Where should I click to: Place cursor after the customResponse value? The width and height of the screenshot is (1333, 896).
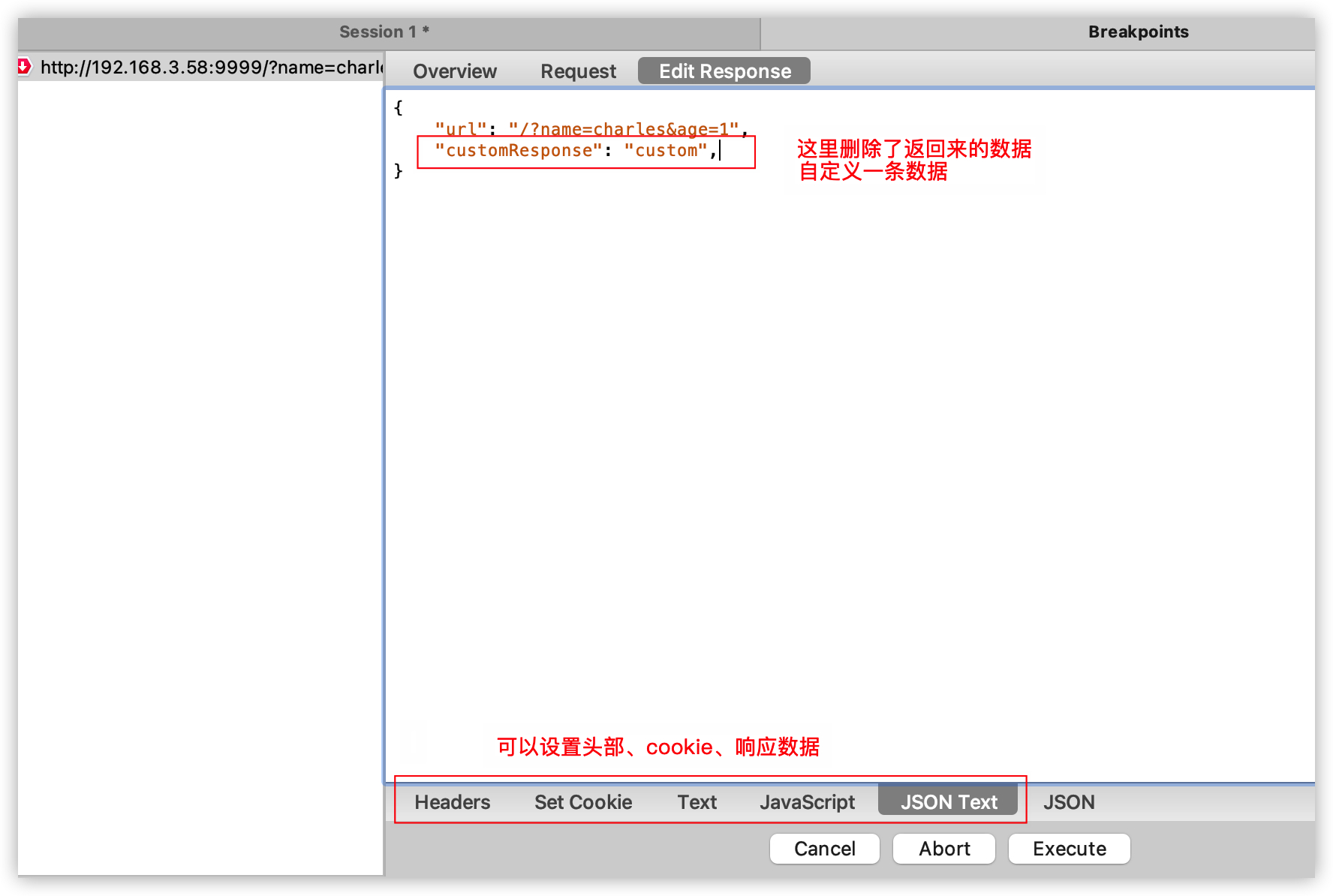point(719,151)
